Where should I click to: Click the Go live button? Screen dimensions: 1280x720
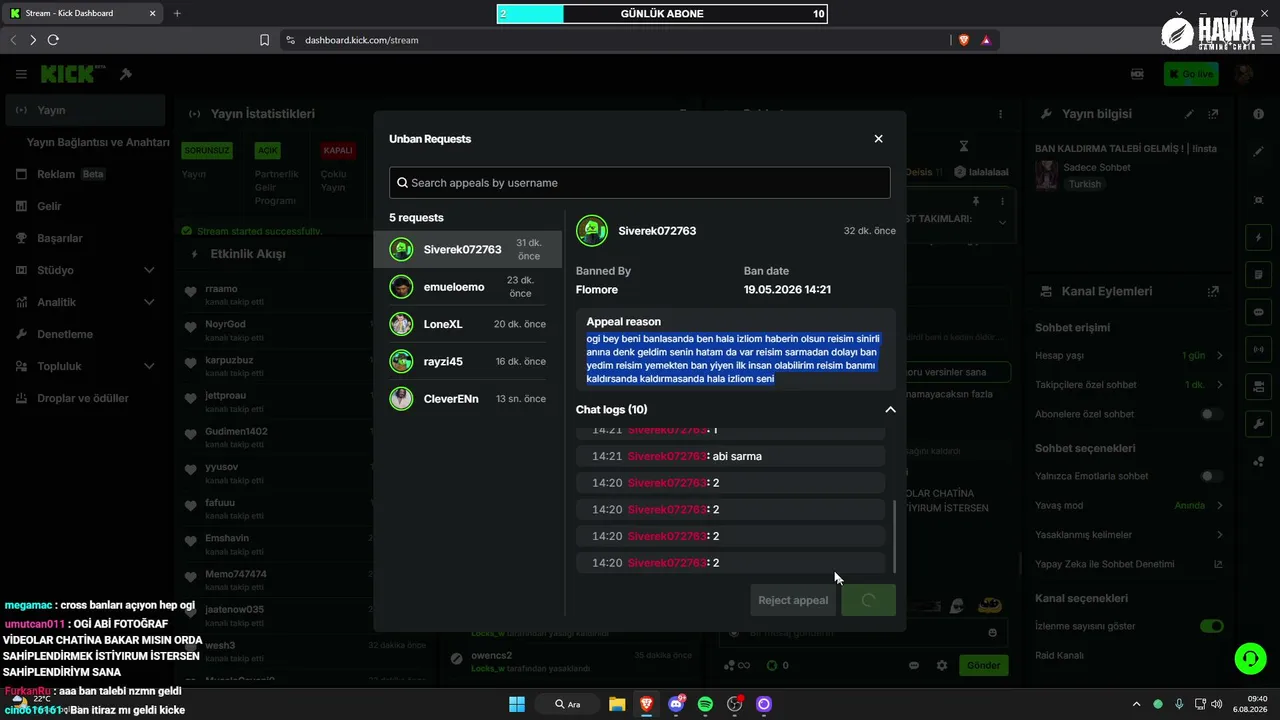click(x=1191, y=74)
